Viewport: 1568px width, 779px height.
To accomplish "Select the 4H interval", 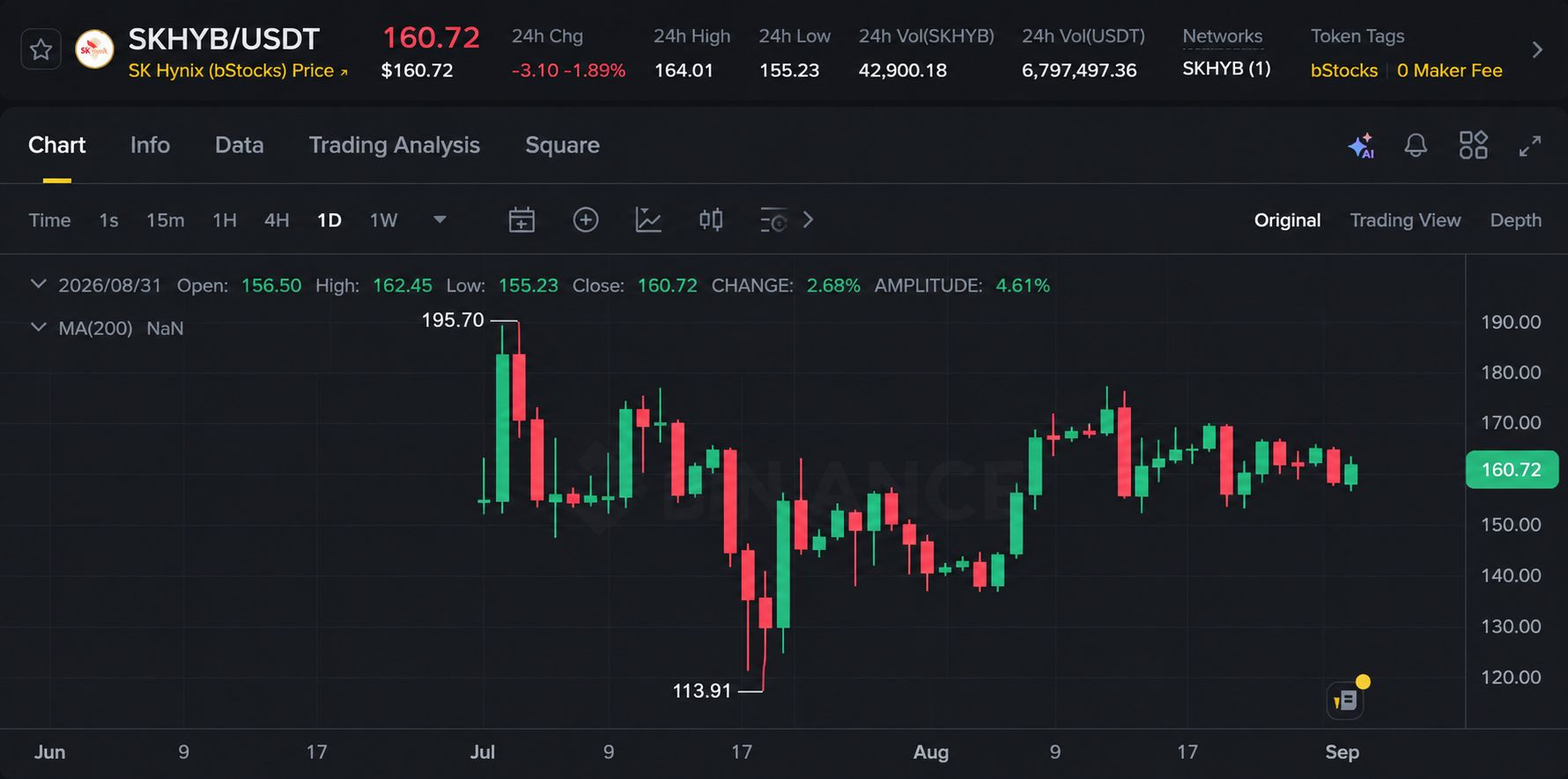I will pos(277,220).
